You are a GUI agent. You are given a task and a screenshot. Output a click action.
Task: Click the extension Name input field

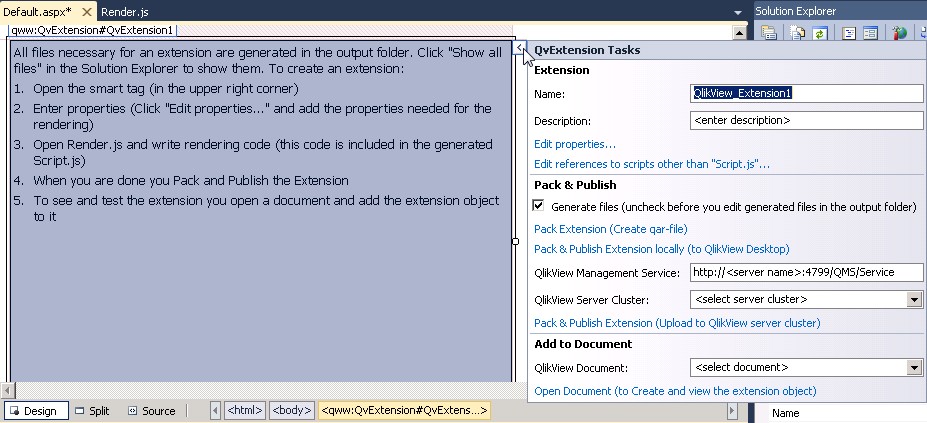[x=806, y=93]
